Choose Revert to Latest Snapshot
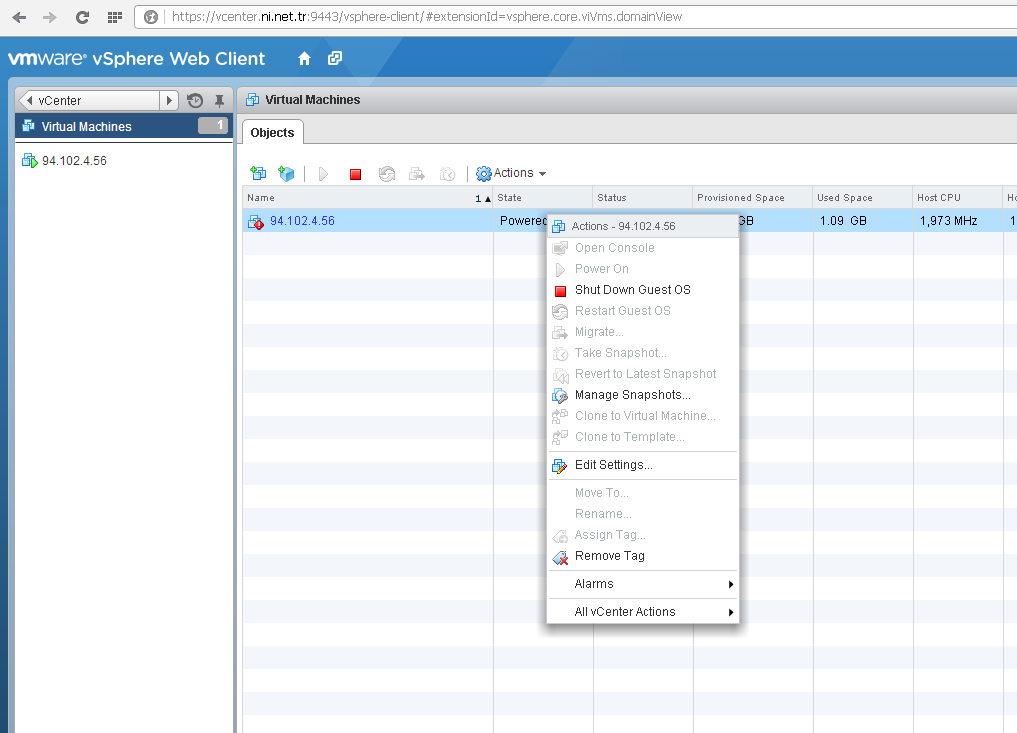Viewport: 1017px width, 733px height. tap(643, 374)
